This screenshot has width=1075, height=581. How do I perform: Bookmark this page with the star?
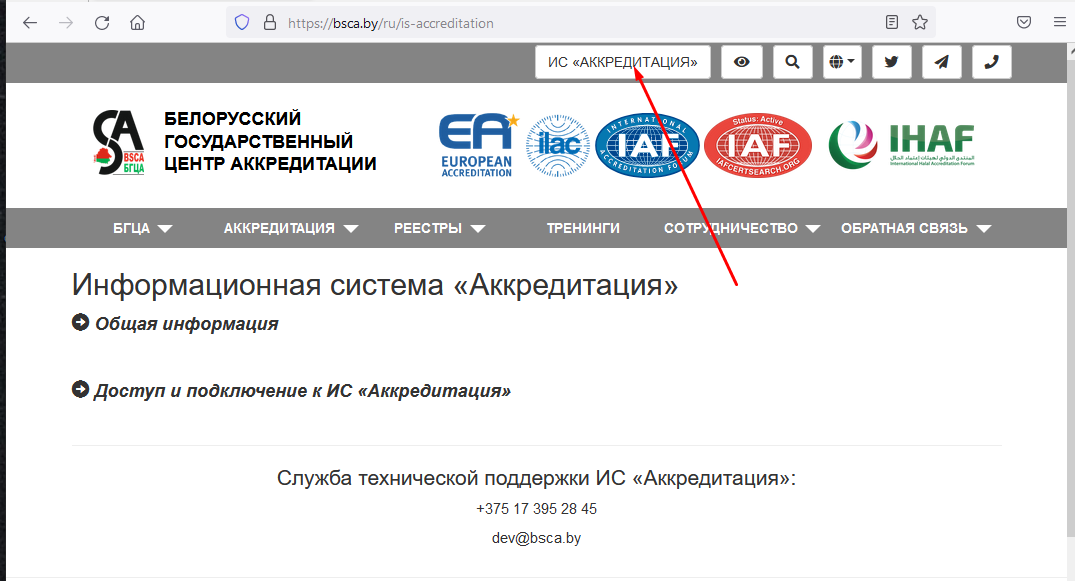920,23
